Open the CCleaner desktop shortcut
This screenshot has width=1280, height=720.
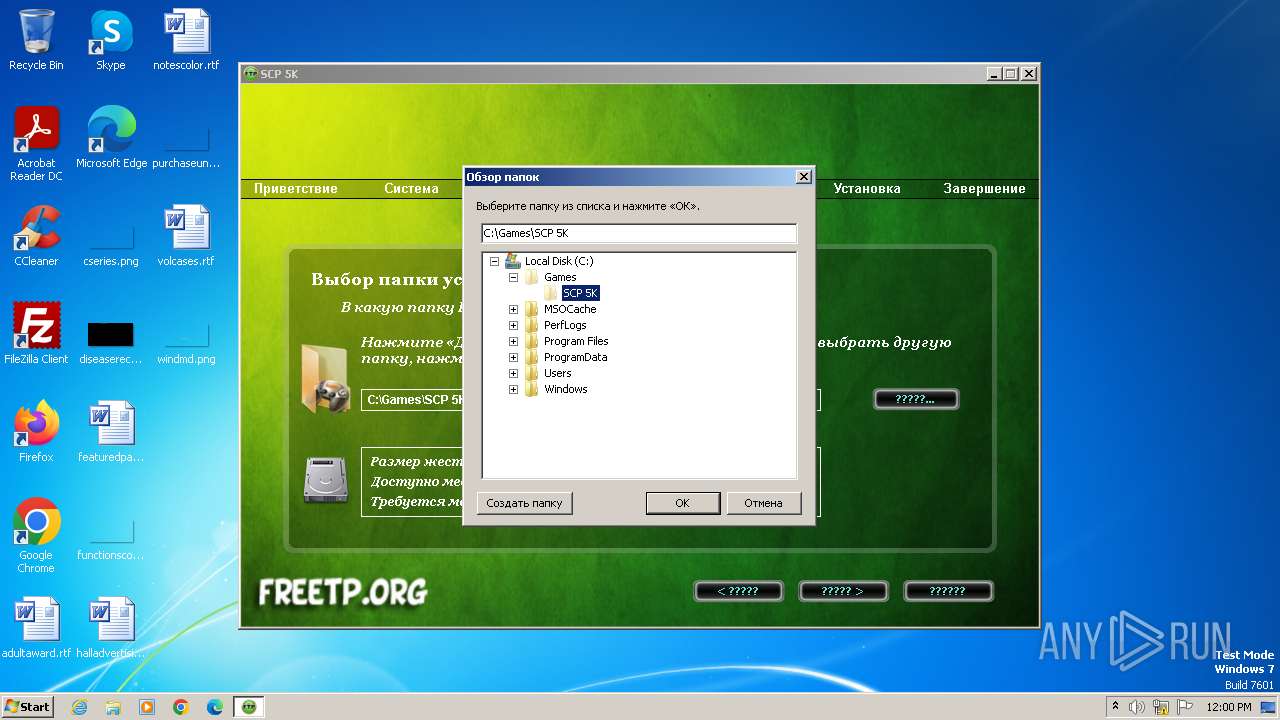36,236
